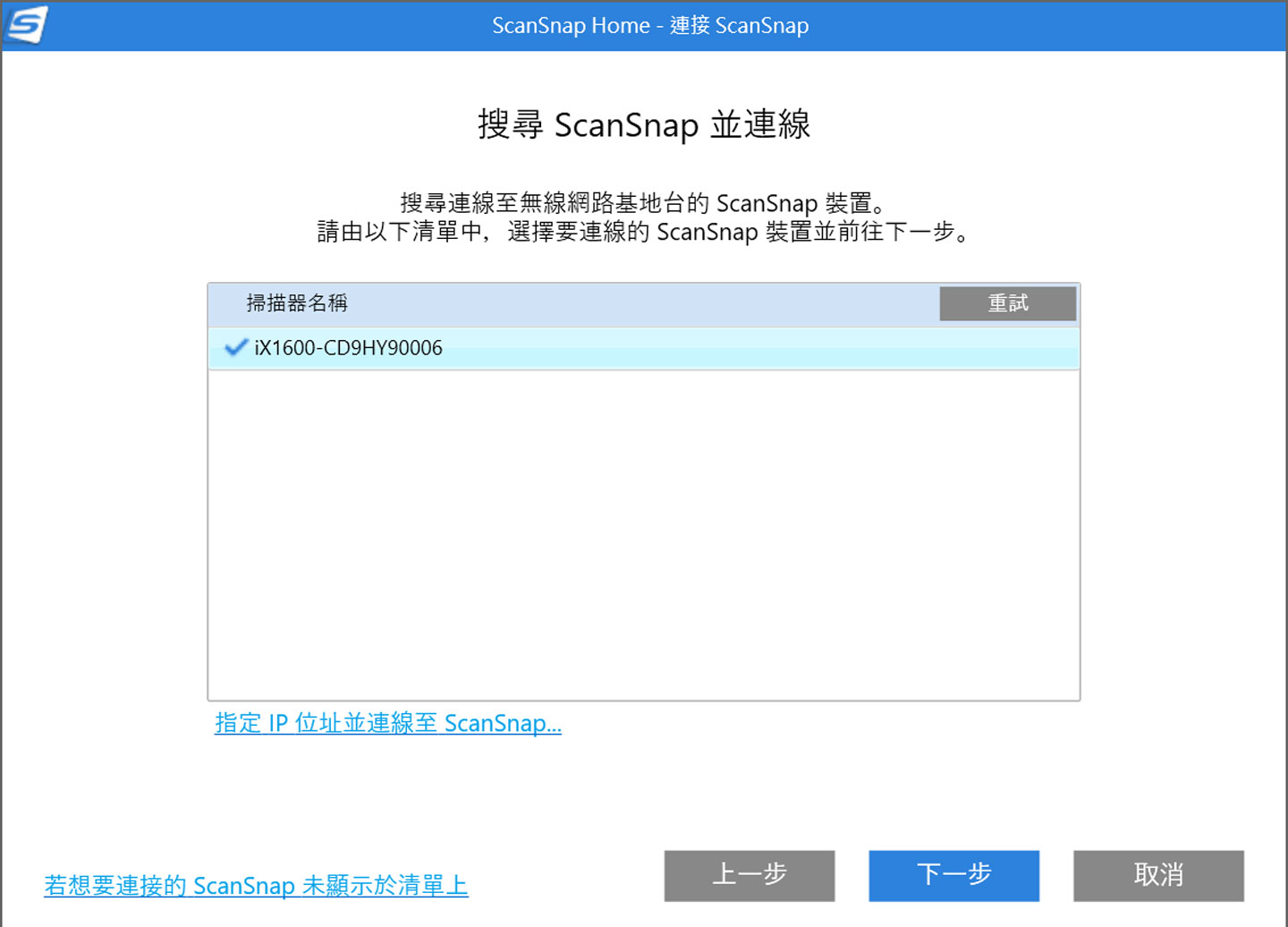
Task: Click the title bar reading 連接 ScanSnap
Action: point(650,25)
